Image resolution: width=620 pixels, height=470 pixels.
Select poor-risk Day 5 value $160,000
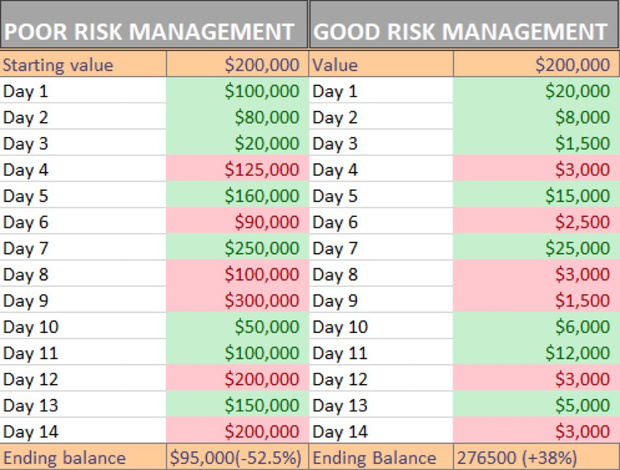coord(238,195)
